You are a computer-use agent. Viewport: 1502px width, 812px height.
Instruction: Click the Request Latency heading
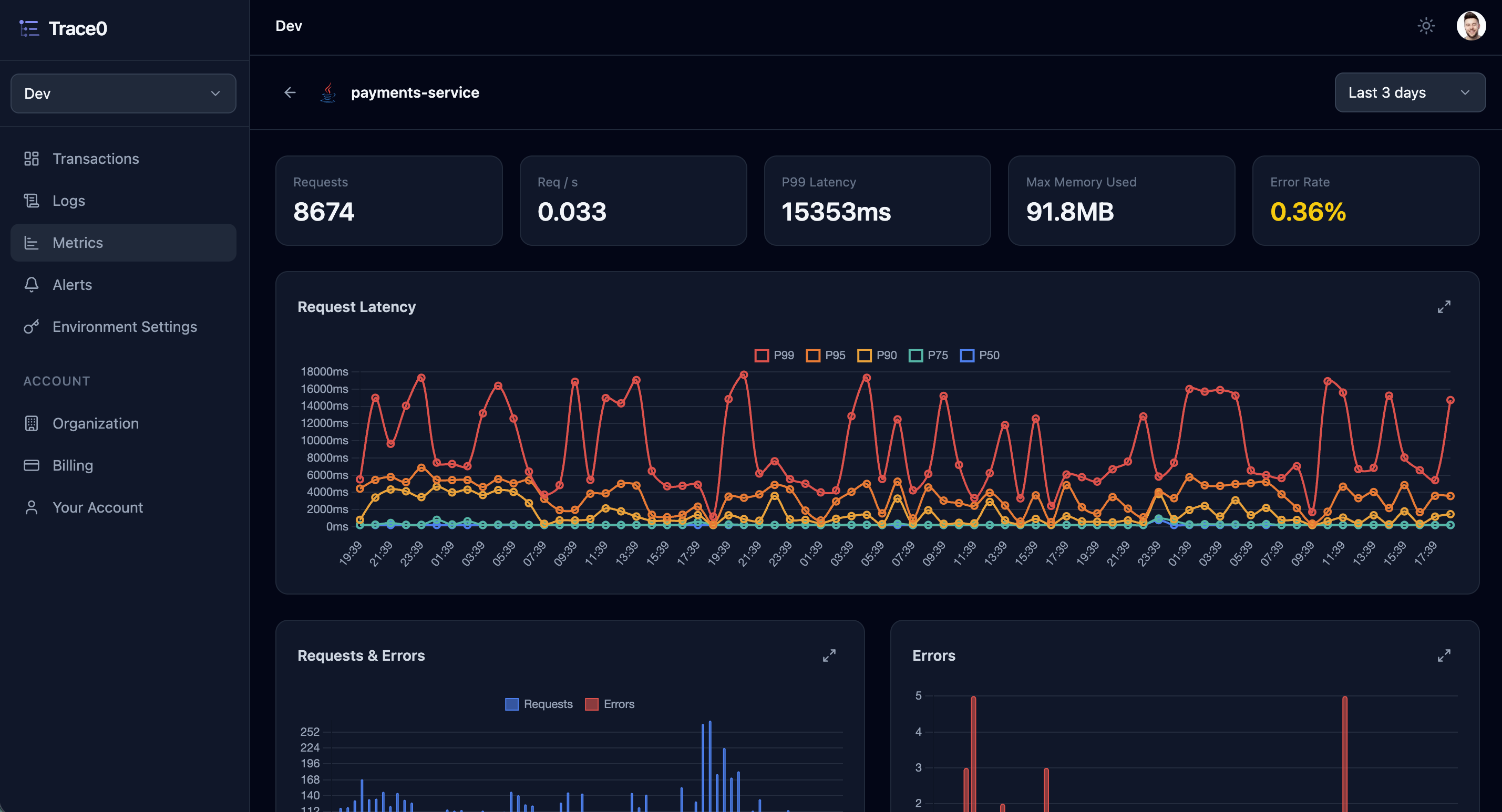(356, 307)
